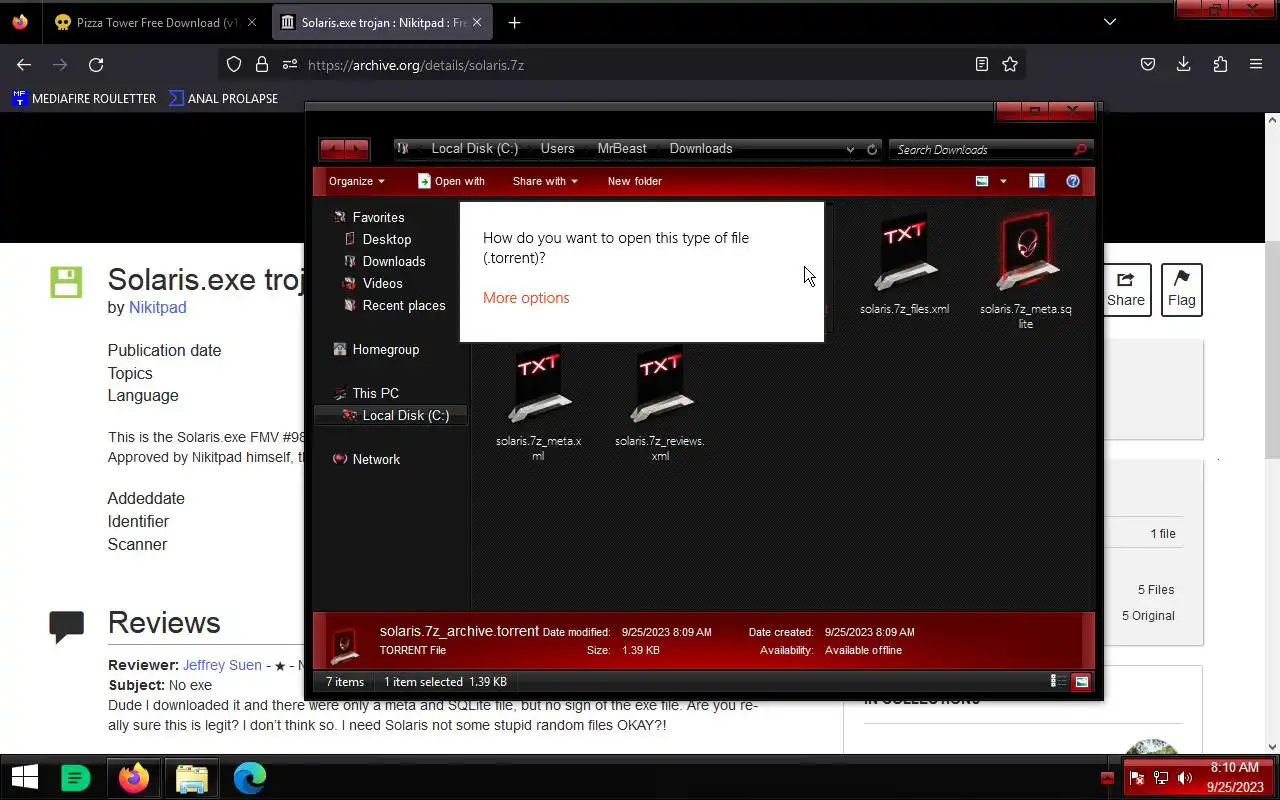Viewport: 1280px width, 800px height.
Task: Refresh the Explorer address bar location
Action: [872, 149]
